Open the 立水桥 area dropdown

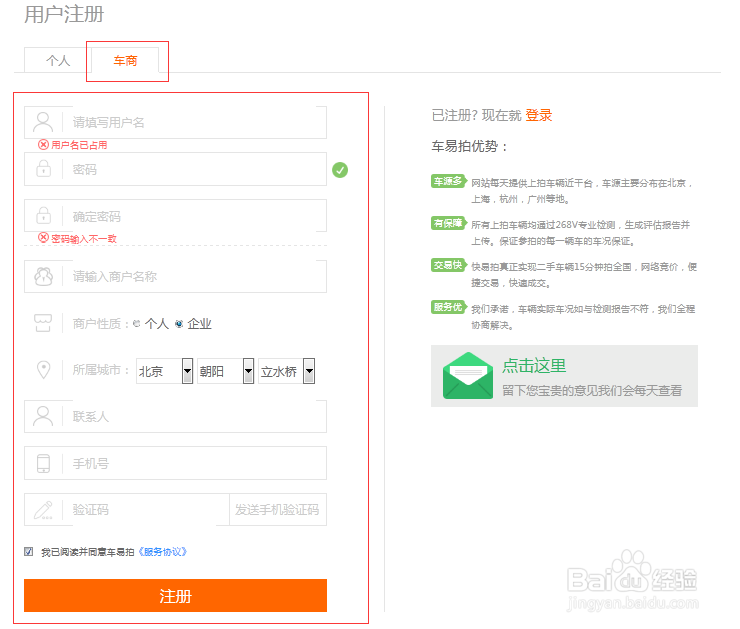[286, 371]
